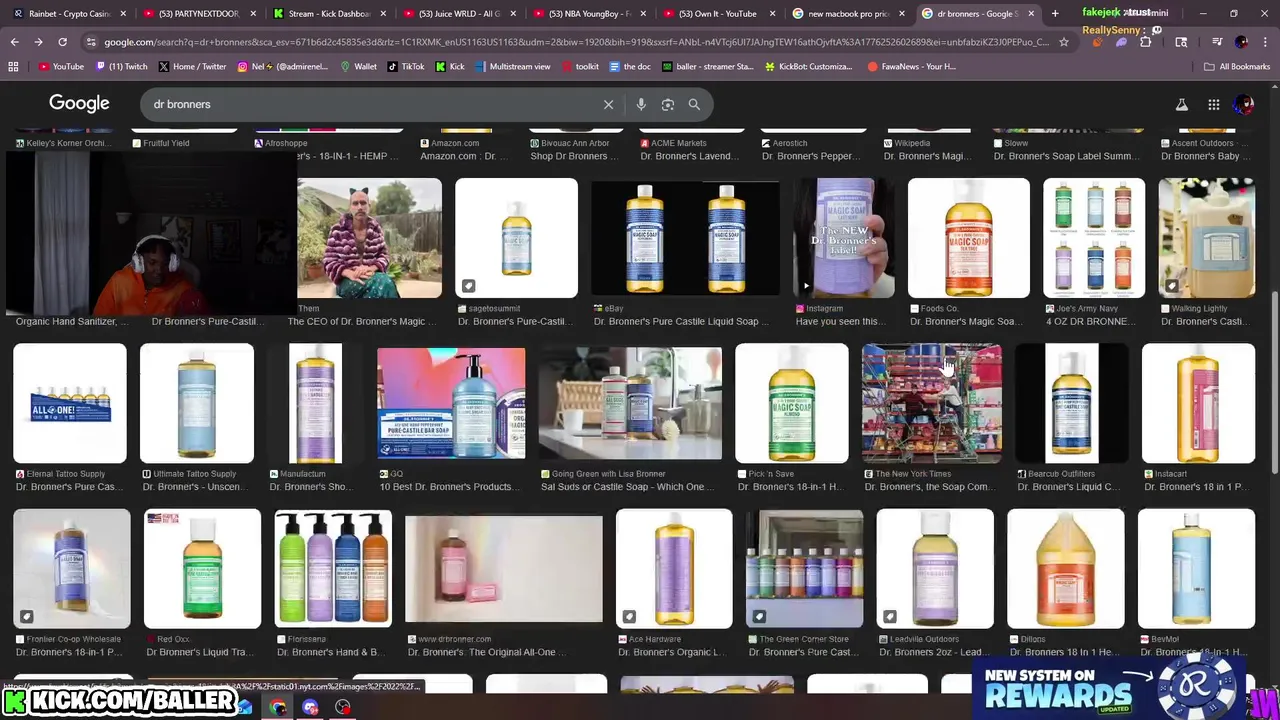Open the TikTok bookmark
Viewport: 1280px width, 720px height.
pos(405,66)
